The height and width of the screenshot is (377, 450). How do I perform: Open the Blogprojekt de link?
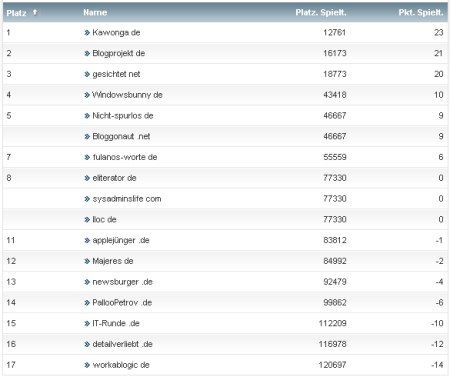point(118,53)
